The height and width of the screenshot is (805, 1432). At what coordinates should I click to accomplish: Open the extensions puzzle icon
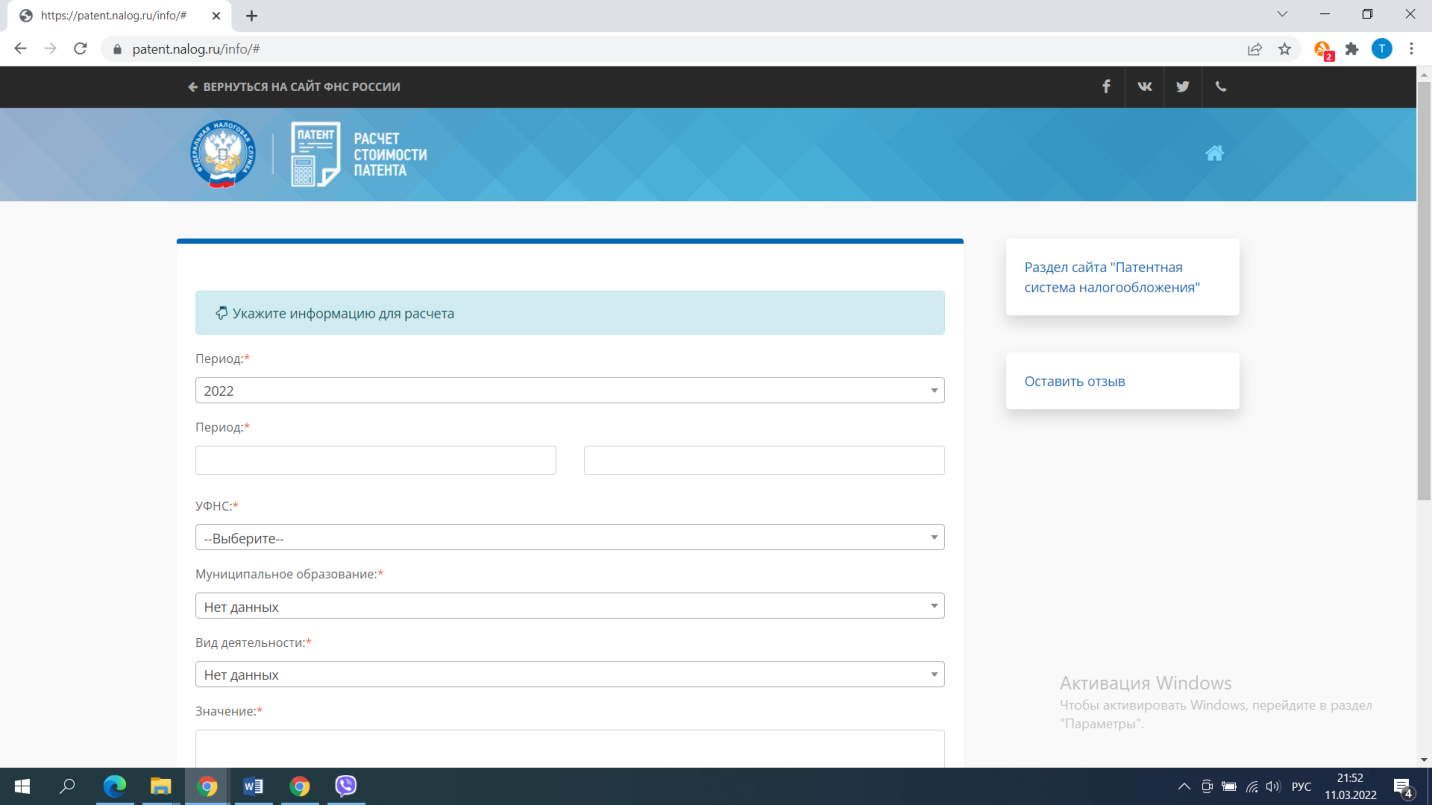point(1352,49)
